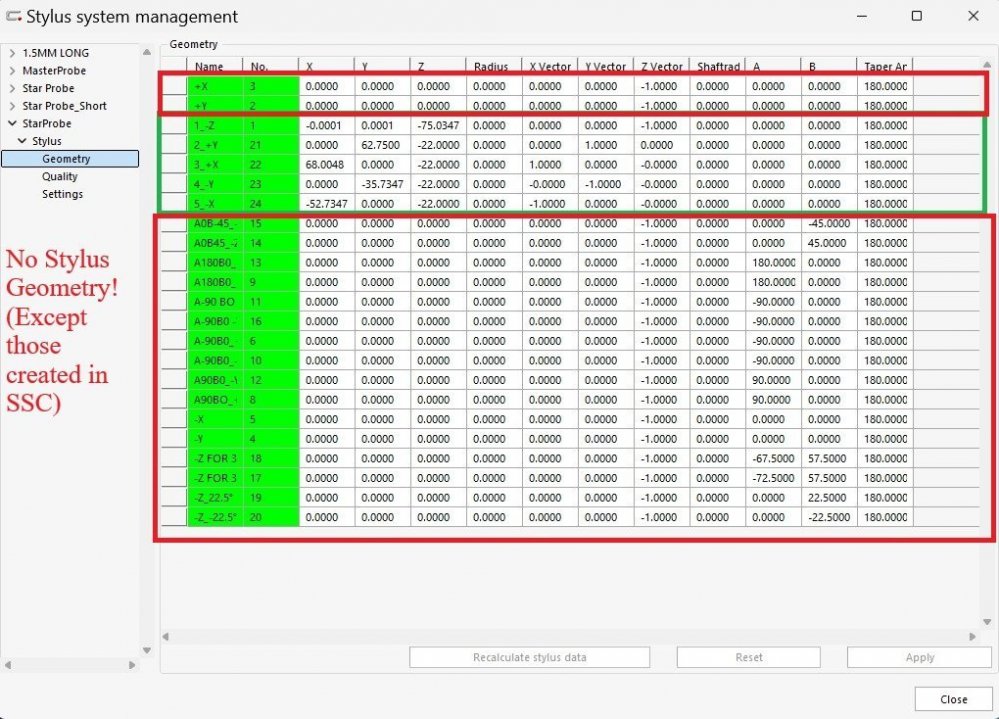Click the Z value -75.0347 cell
The width and height of the screenshot is (999, 719).
(x=437, y=126)
